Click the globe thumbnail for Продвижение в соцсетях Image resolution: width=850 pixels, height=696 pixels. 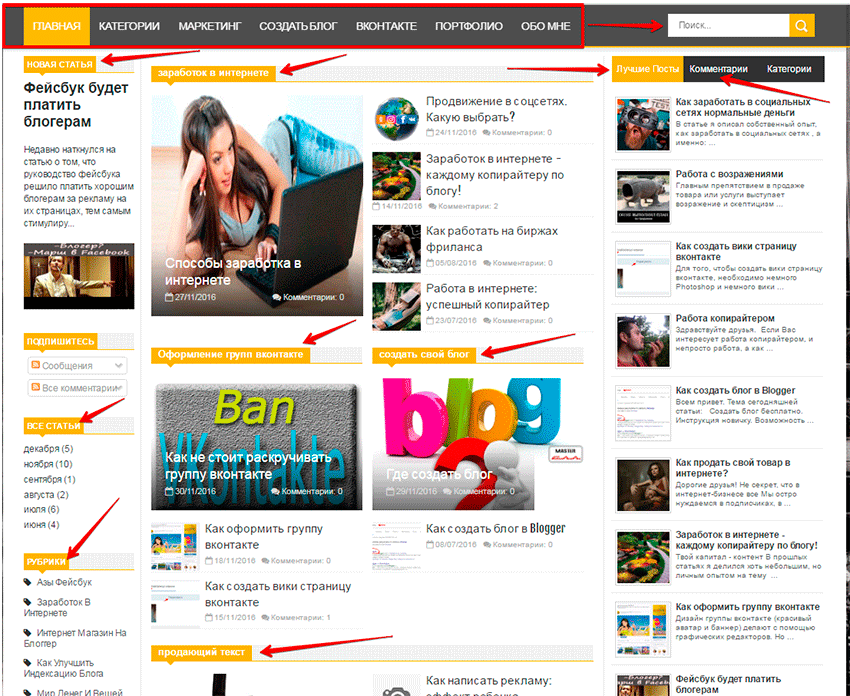pyautogui.click(x=396, y=119)
